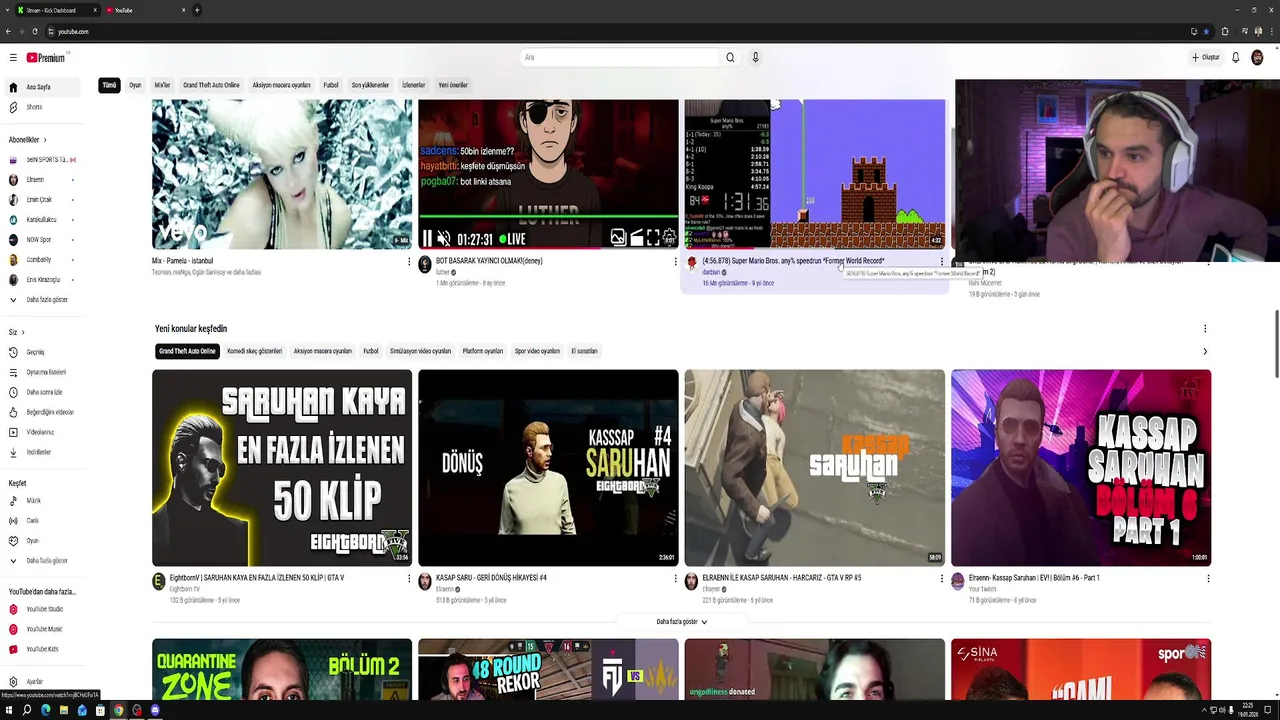The width and height of the screenshot is (1280, 720).
Task: Open İndirilenler downloads in the sidebar
Action: click(40, 452)
